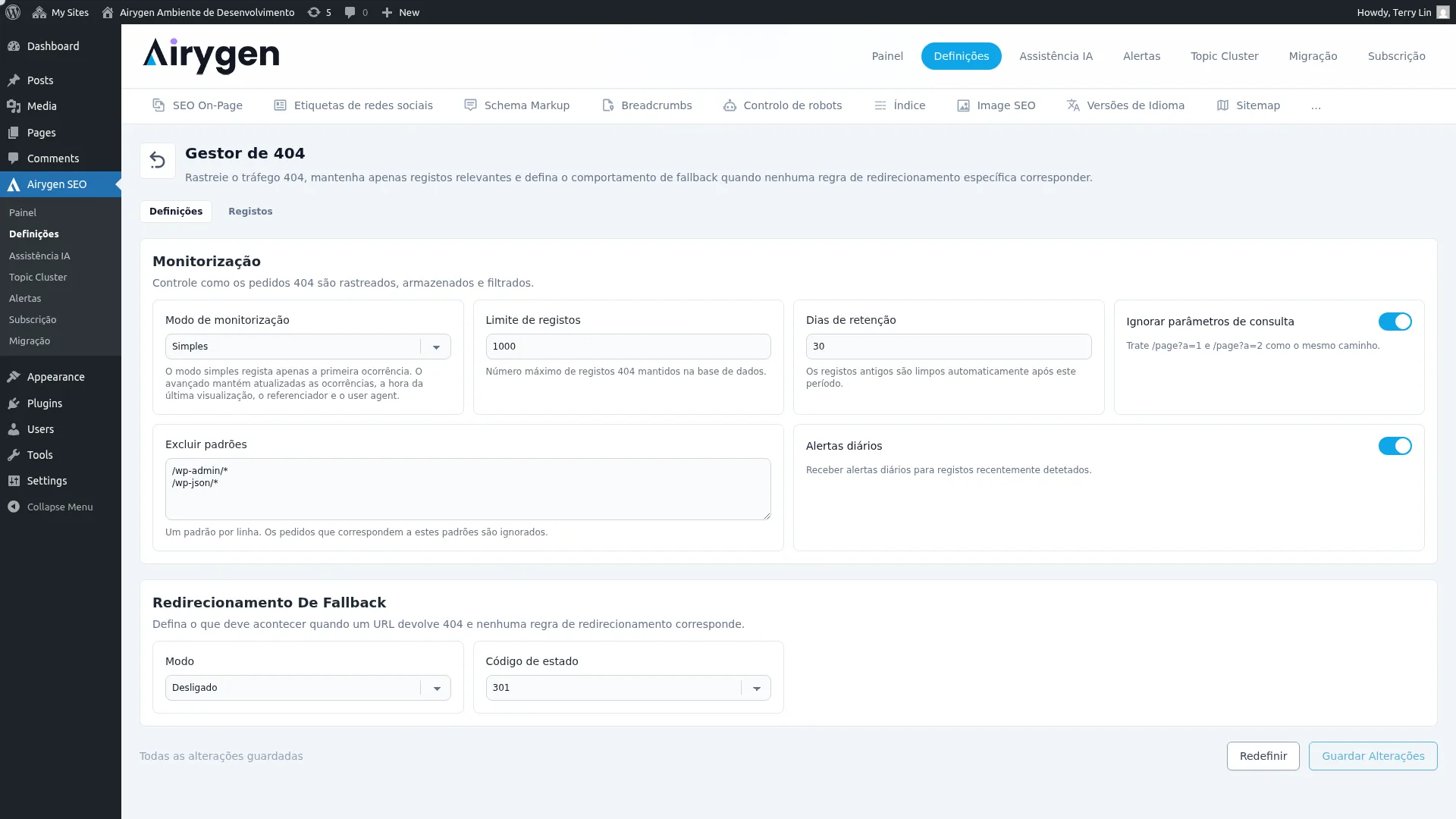The image size is (1456, 819).
Task: Click the Posts pin icon
Action: point(14,80)
